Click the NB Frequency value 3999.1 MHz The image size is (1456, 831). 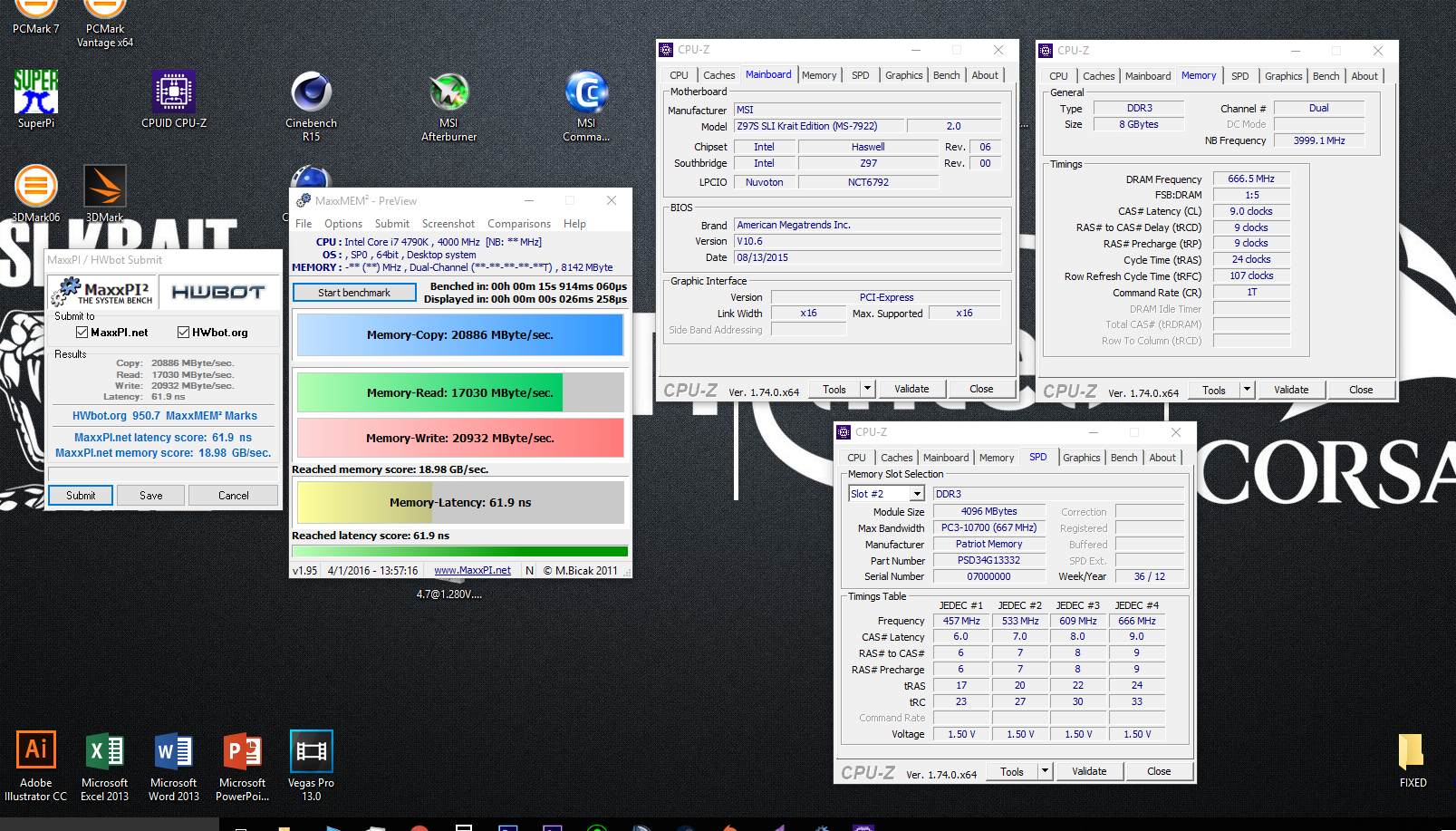coord(1318,140)
